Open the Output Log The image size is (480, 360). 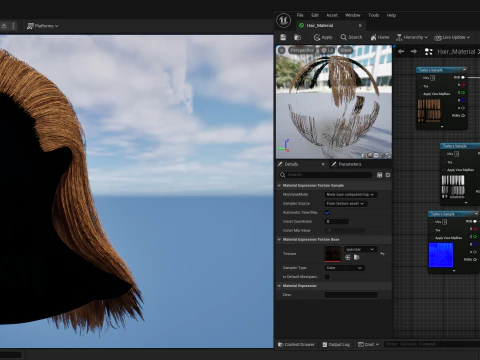pos(336,344)
